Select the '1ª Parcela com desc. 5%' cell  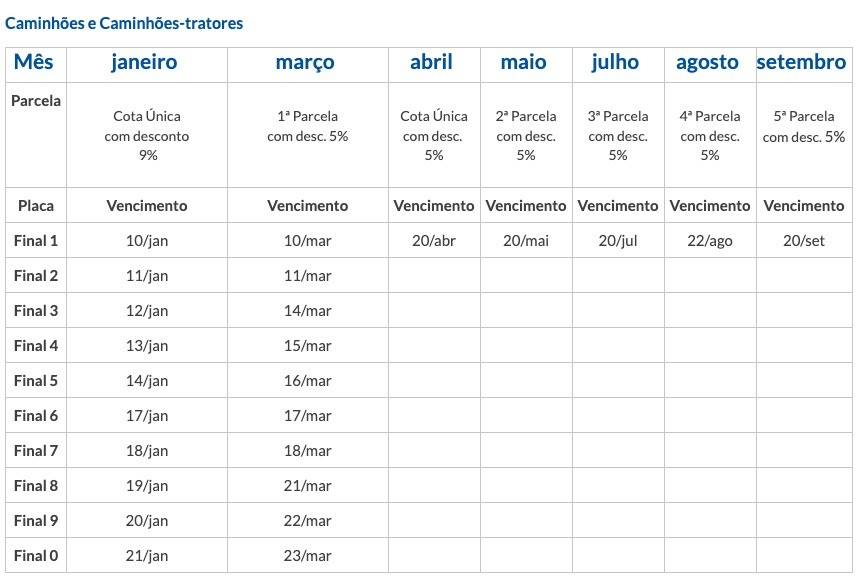(307, 126)
